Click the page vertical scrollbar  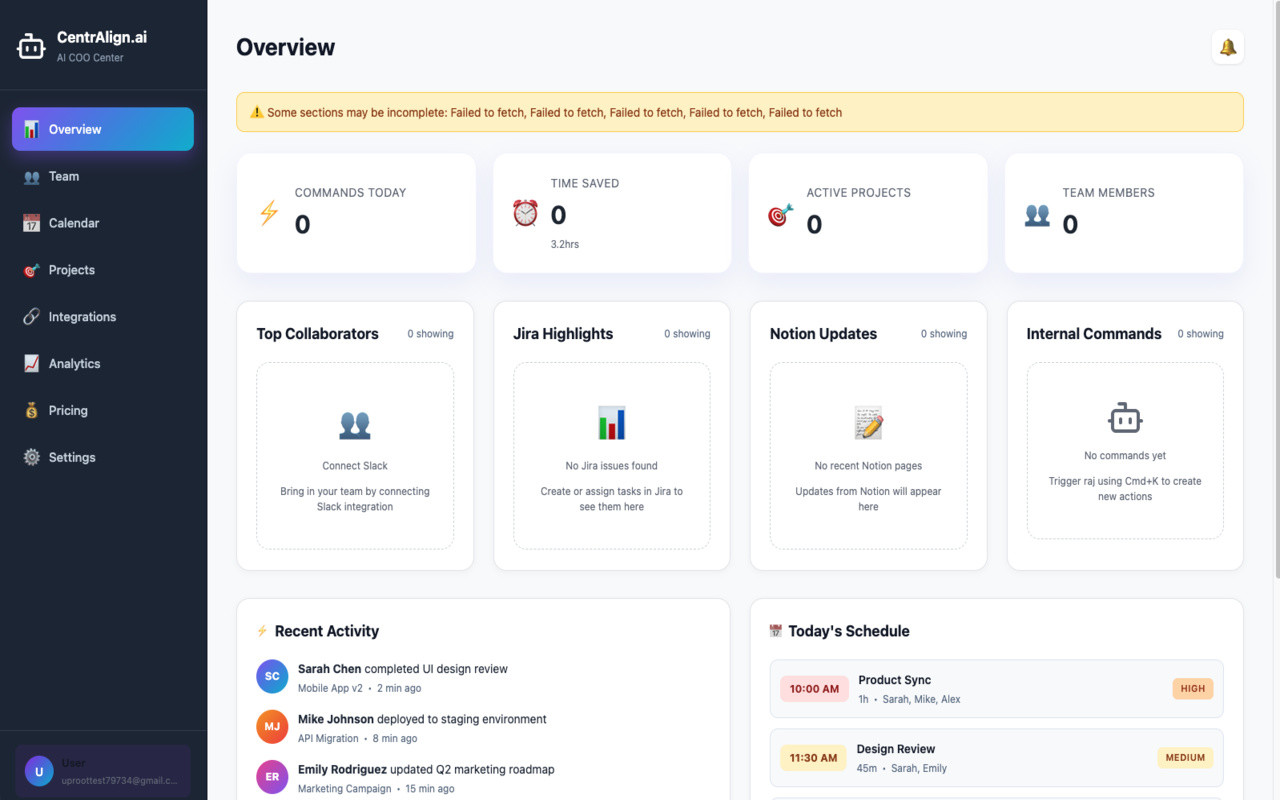click(1276, 290)
